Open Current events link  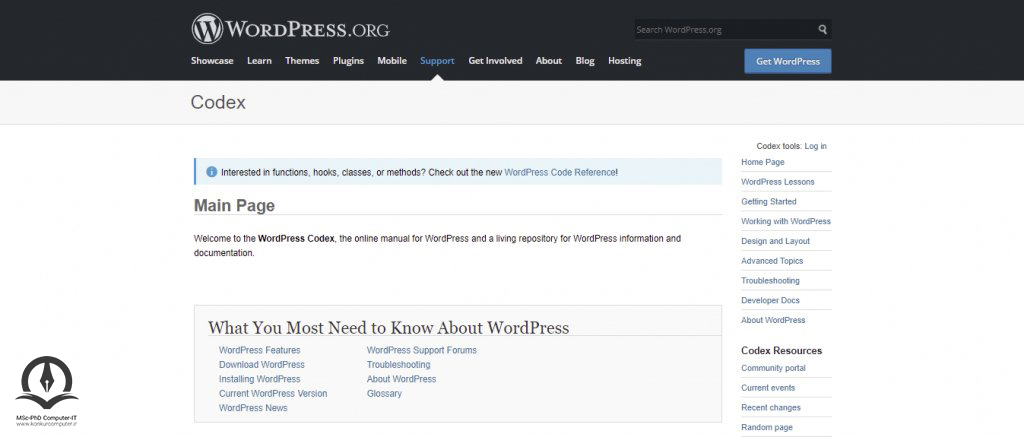click(x=768, y=388)
